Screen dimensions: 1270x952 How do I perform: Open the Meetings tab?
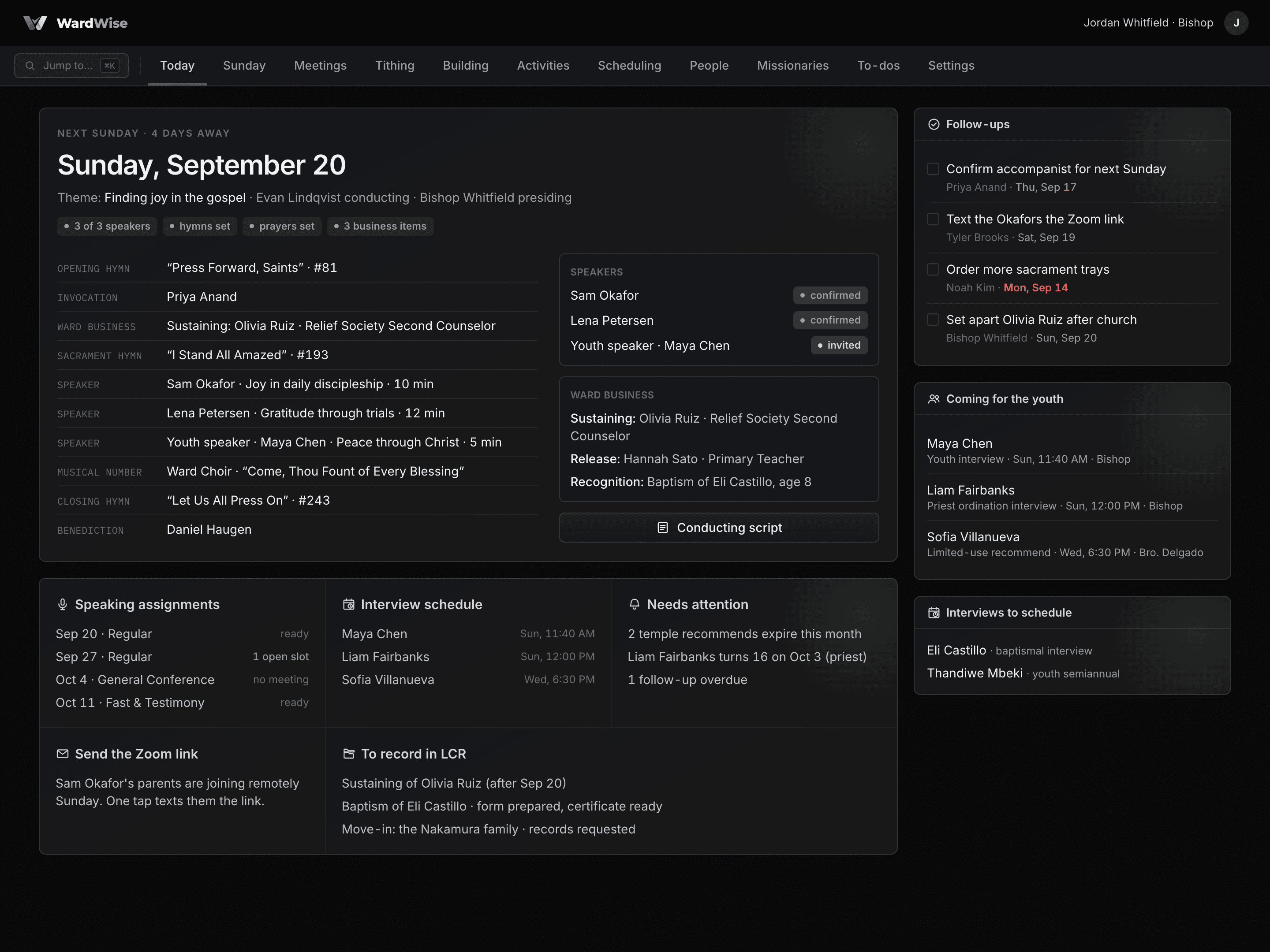pos(321,65)
